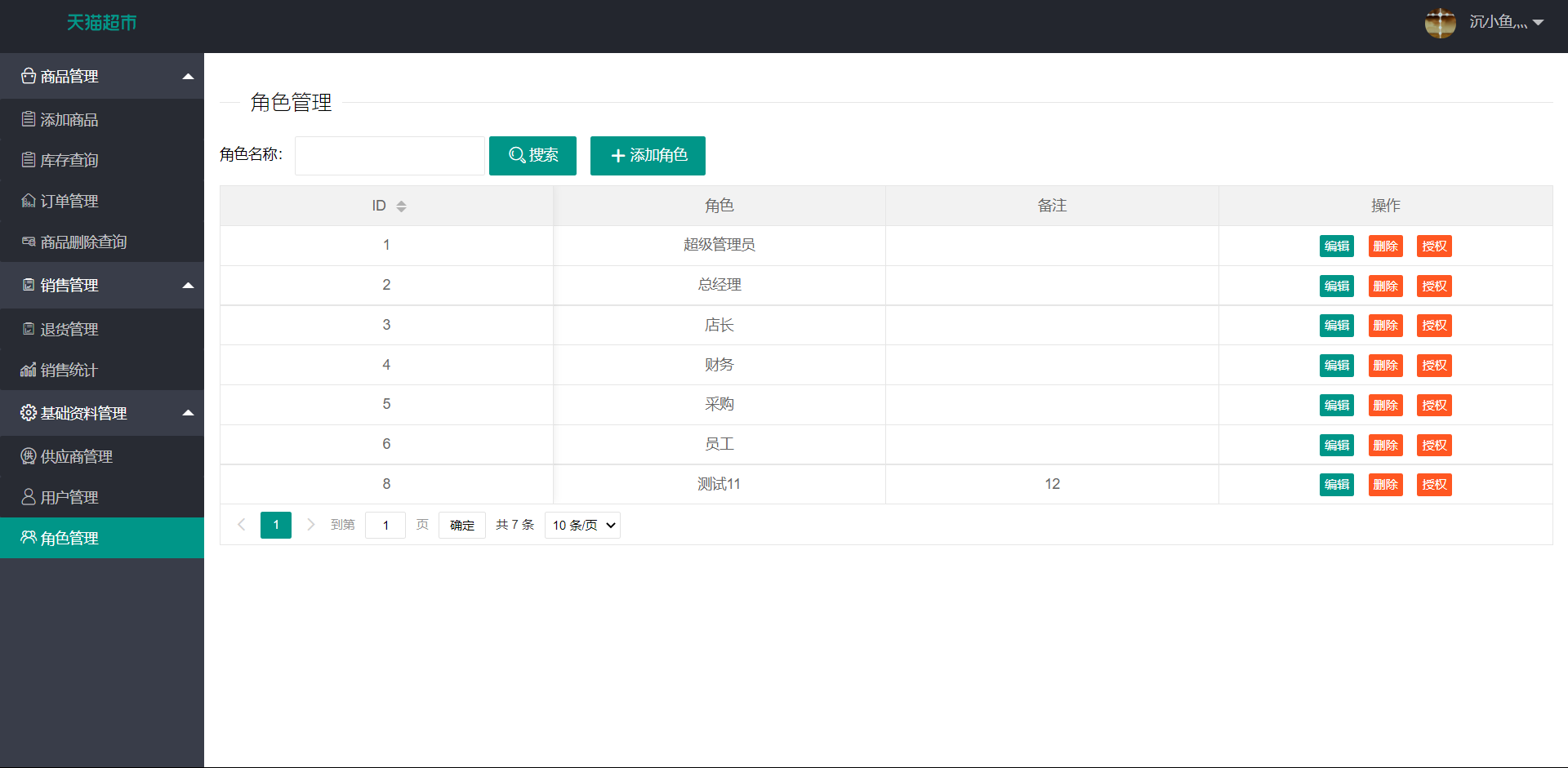Open 库存查询 in the sidebar
Viewport: 1568px width, 768px height.
(x=69, y=161)
